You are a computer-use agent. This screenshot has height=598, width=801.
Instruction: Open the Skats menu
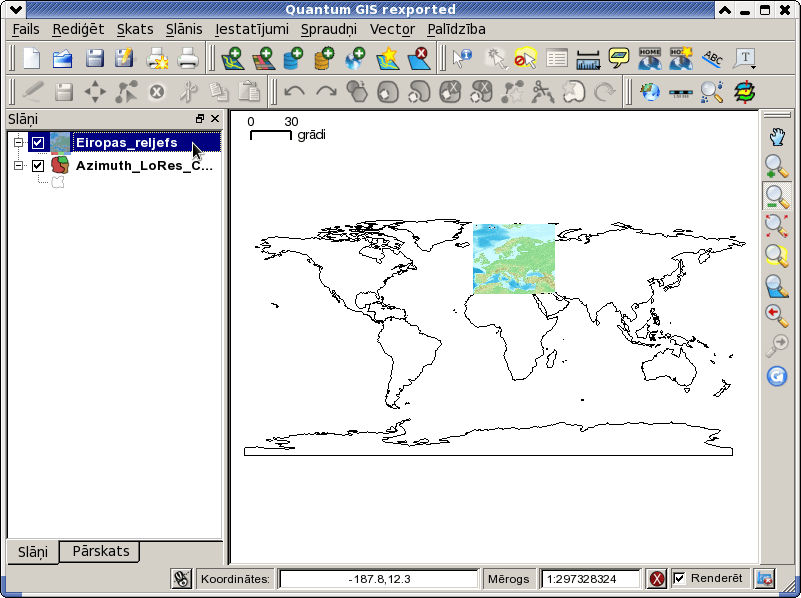135,29
